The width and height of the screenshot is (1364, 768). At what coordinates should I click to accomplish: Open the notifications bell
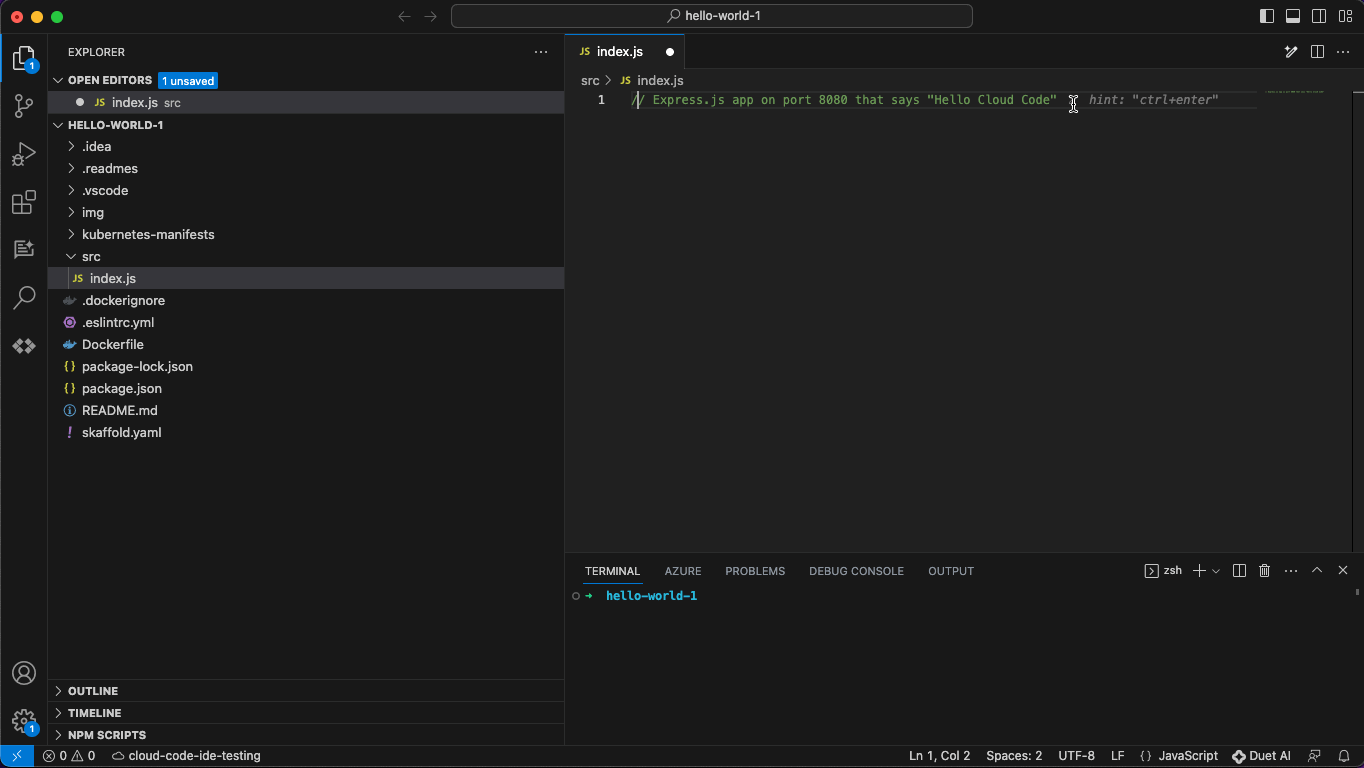1343,756
